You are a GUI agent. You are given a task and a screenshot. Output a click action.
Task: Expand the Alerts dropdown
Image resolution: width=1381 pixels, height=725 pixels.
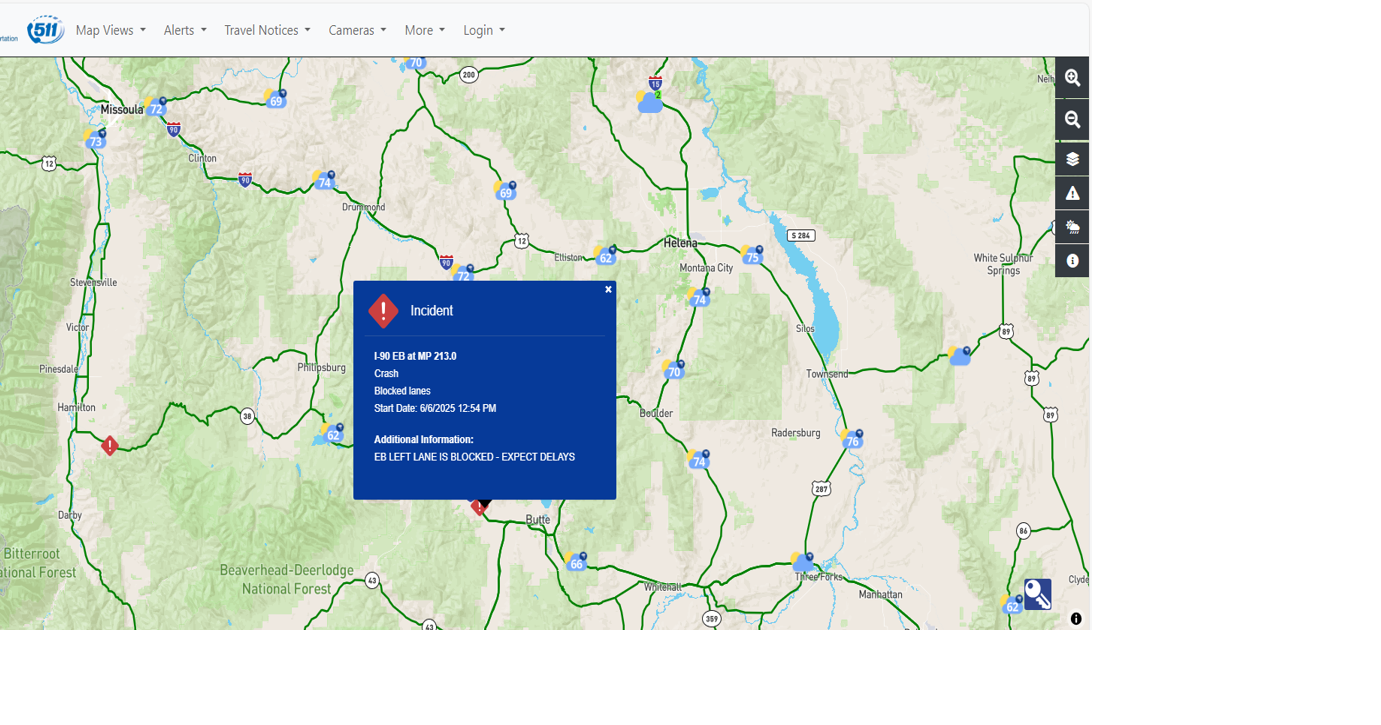click(185, 30)
